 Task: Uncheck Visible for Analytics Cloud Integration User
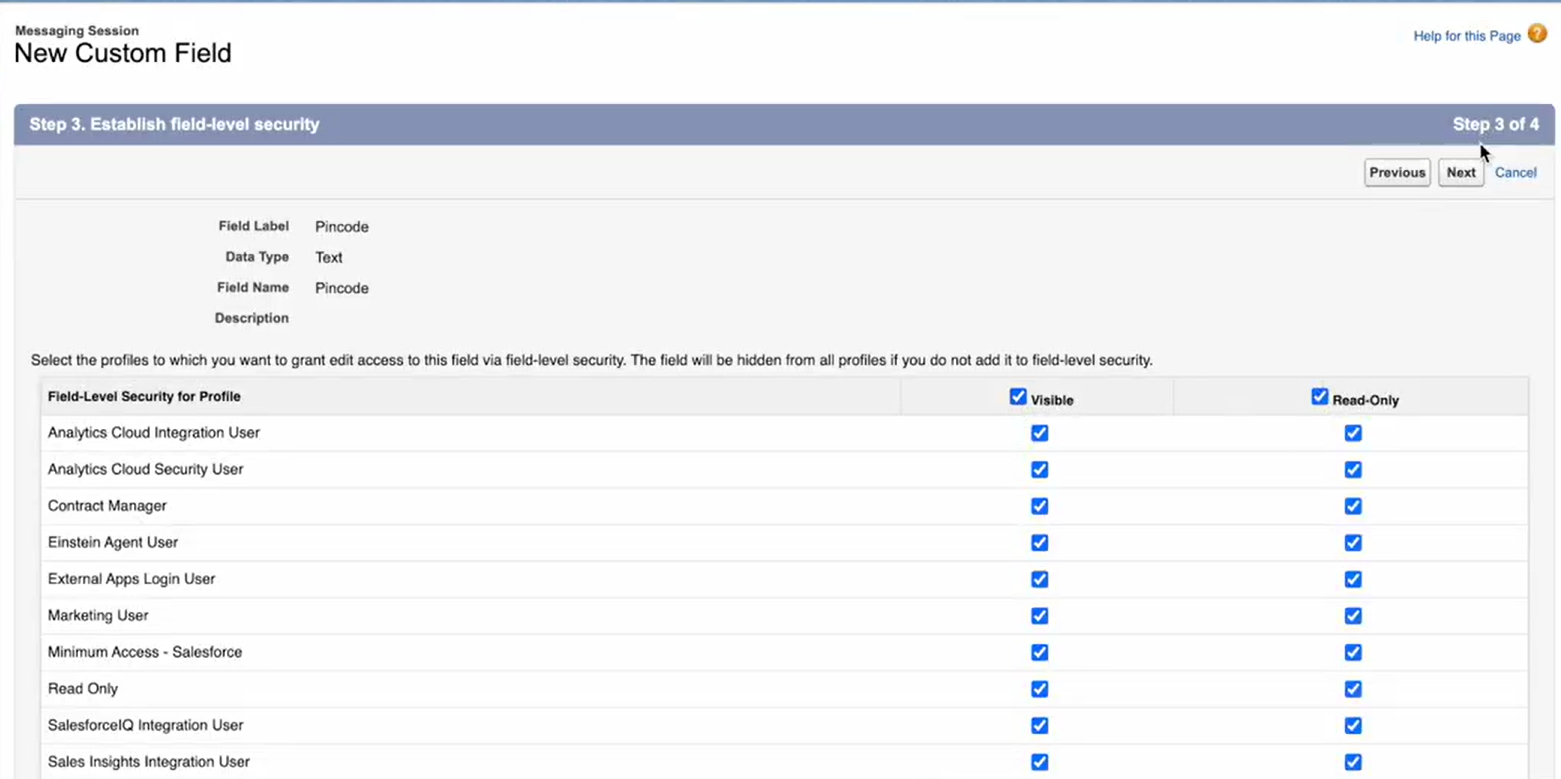(1039, 433)
